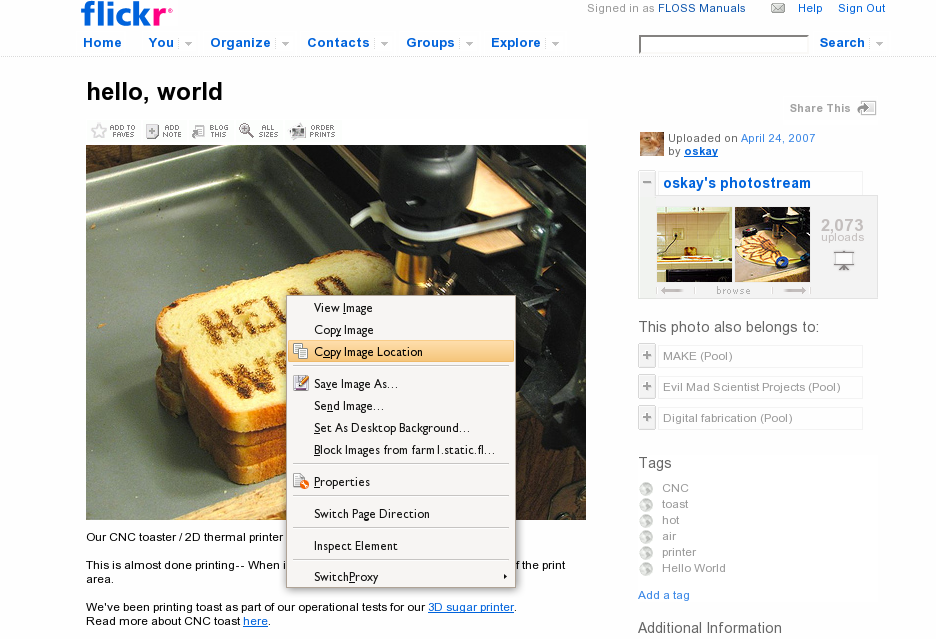Click the Add Note icon
The image size is (936, 639).
pyautogui.click(x=153, y=131)
